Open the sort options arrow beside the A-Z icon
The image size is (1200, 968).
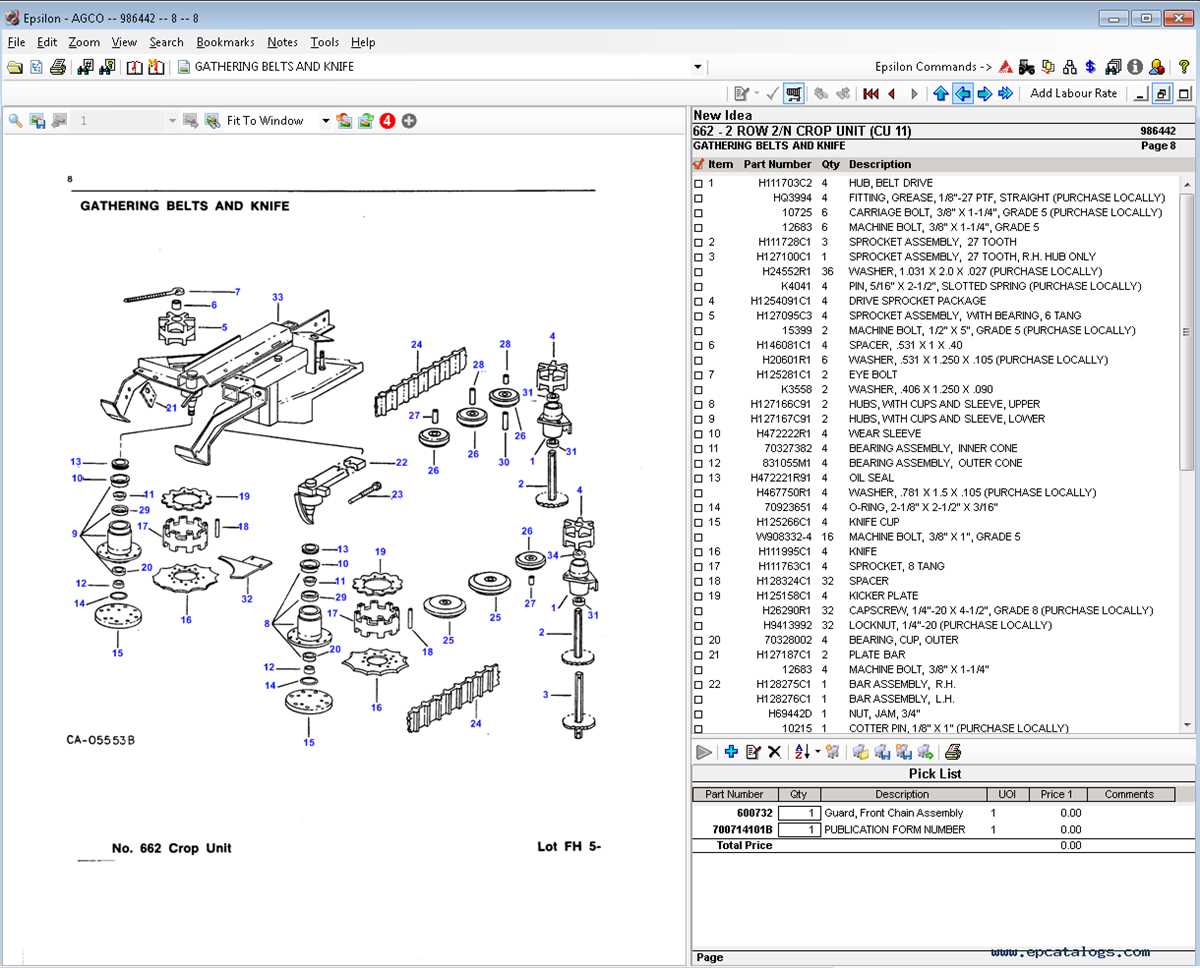point(817,752)
